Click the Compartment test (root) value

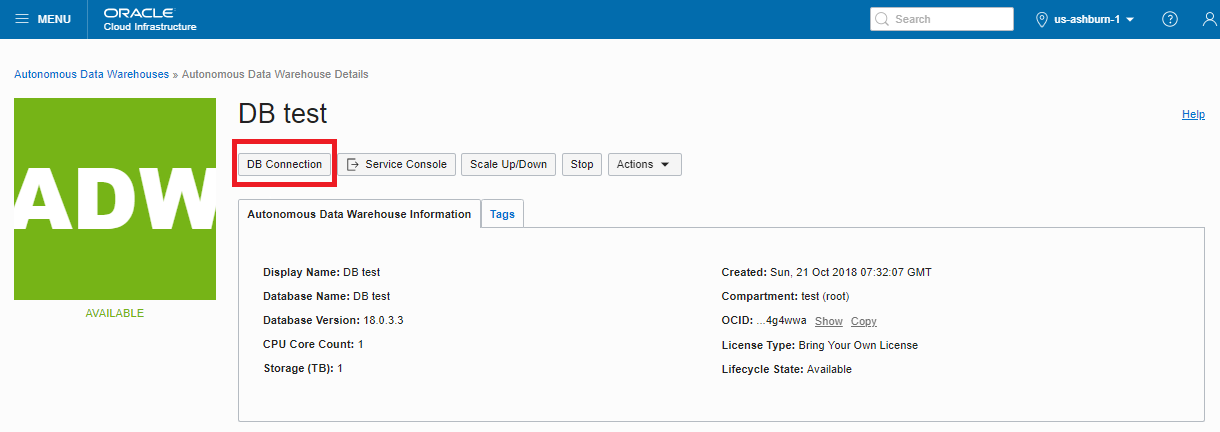coord(825,296)
